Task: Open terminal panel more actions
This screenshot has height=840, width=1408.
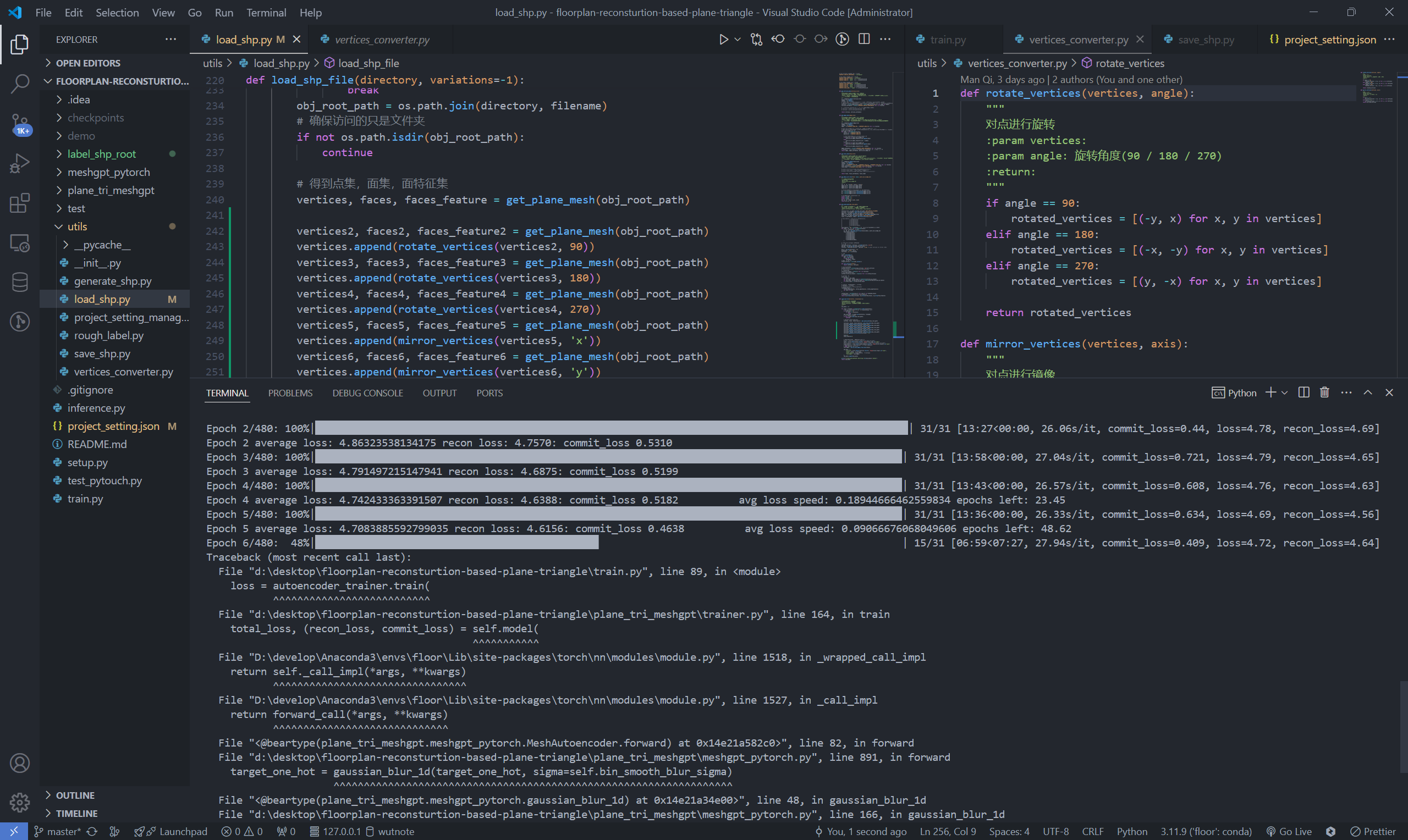Action: click(x=1346, y=393)
